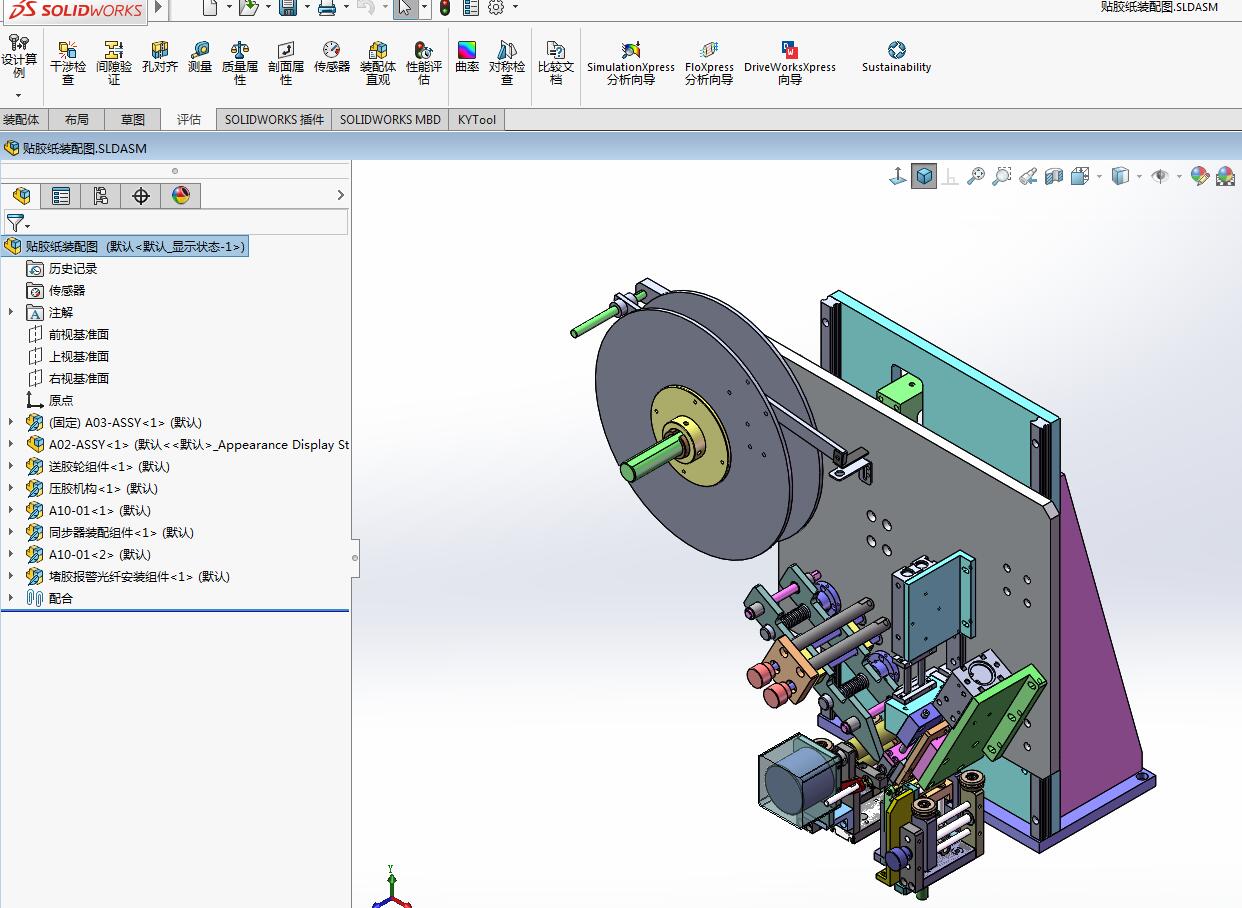Launch SimulationXpress analysis wizard
The image size is (1242, 908).
631,62
